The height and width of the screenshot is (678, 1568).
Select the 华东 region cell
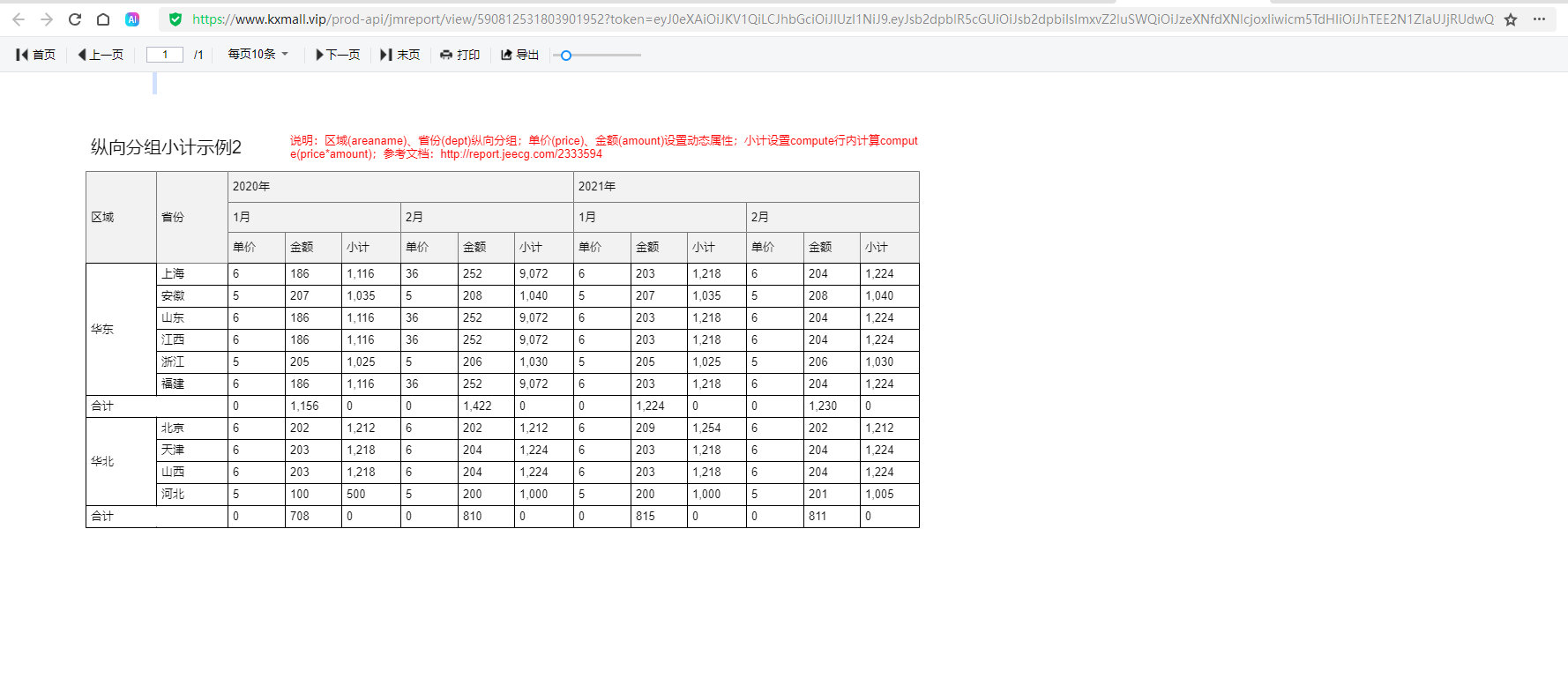[x=121, y=329]
